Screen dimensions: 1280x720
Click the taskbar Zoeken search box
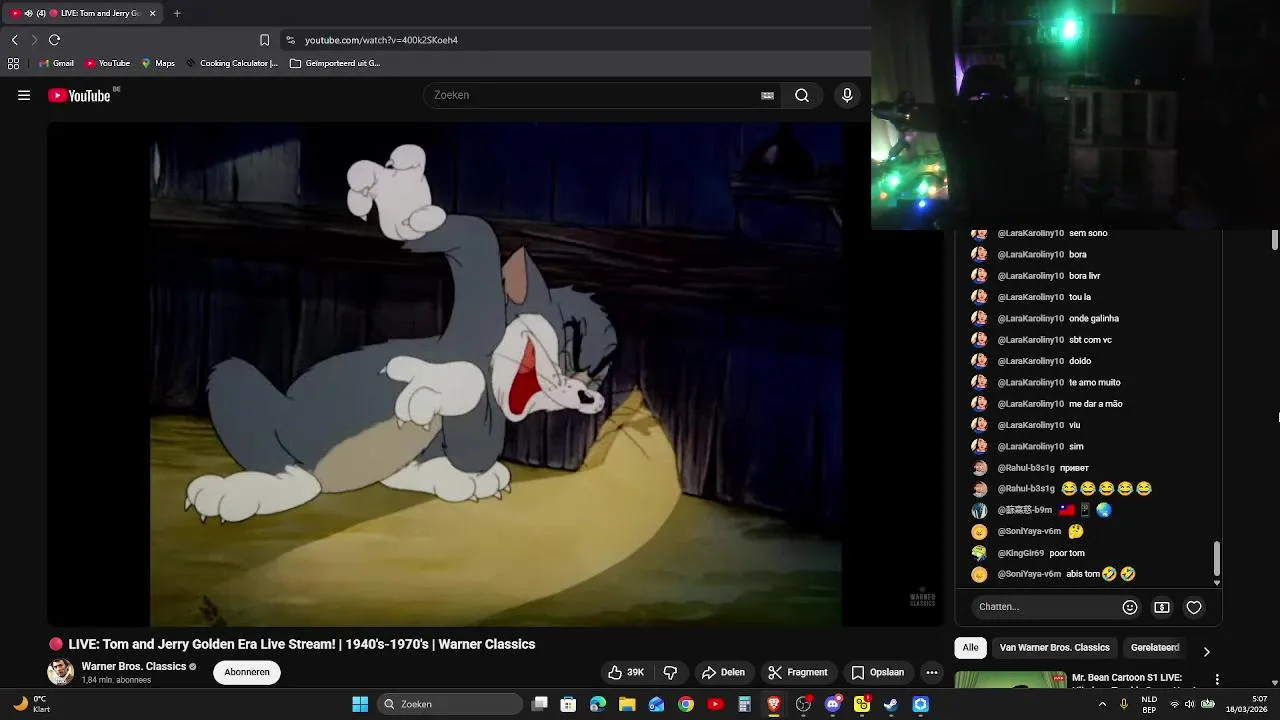450,704
